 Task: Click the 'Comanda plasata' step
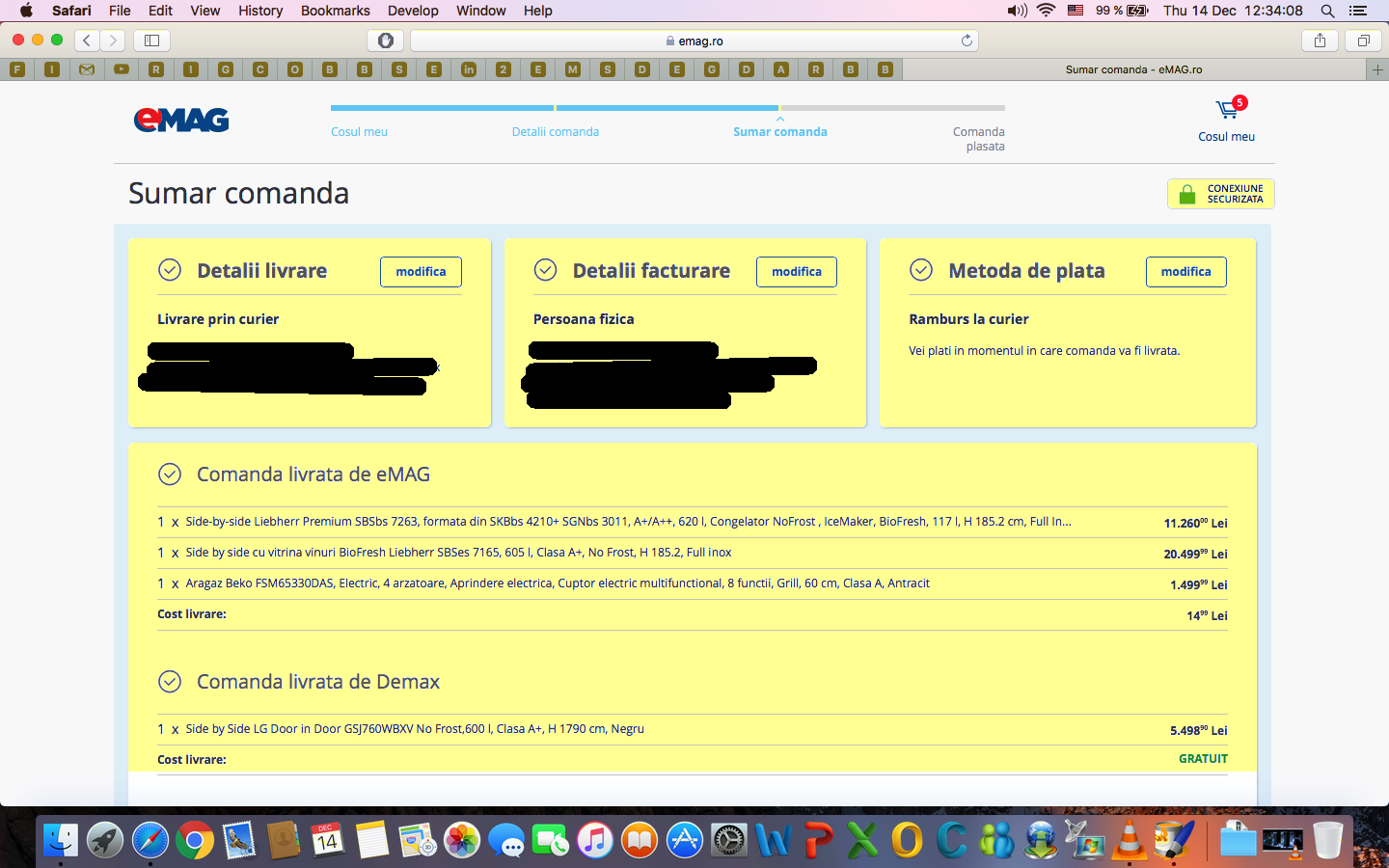pyautogui.click(x=979, y=139)
